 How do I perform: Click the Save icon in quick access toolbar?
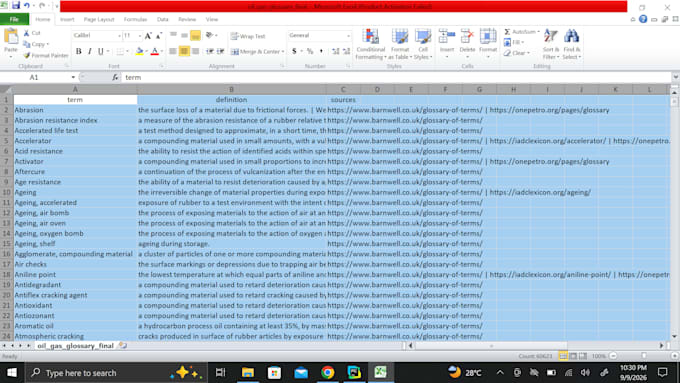click(x=16, y=6)
